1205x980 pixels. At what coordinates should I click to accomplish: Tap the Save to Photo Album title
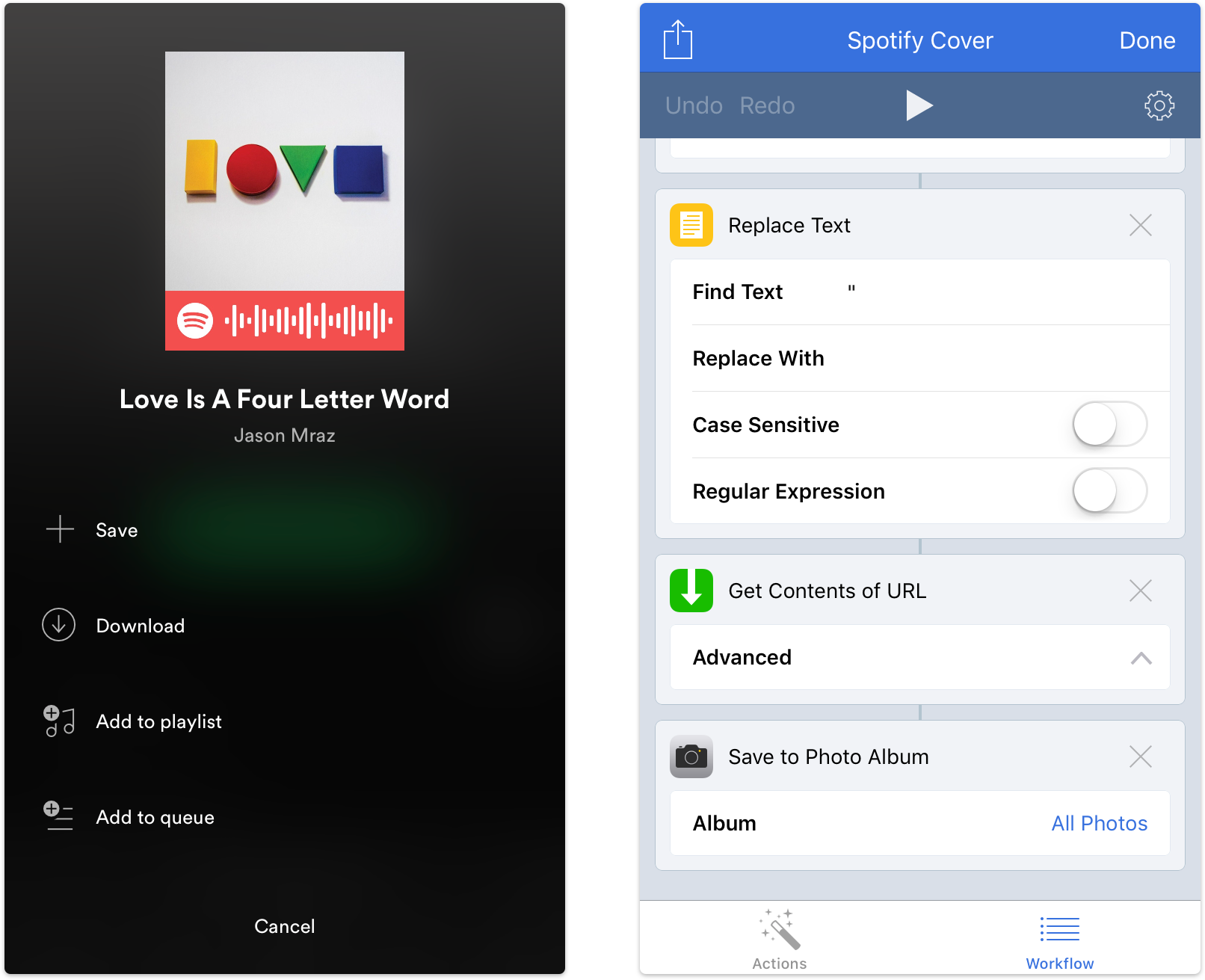tap(829, 756)
